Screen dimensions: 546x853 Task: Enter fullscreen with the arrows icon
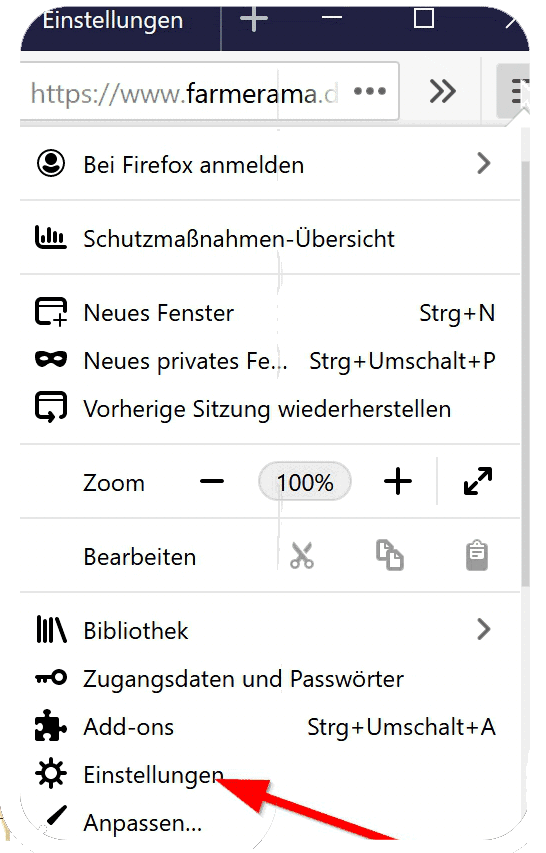(x=478, y=481)
